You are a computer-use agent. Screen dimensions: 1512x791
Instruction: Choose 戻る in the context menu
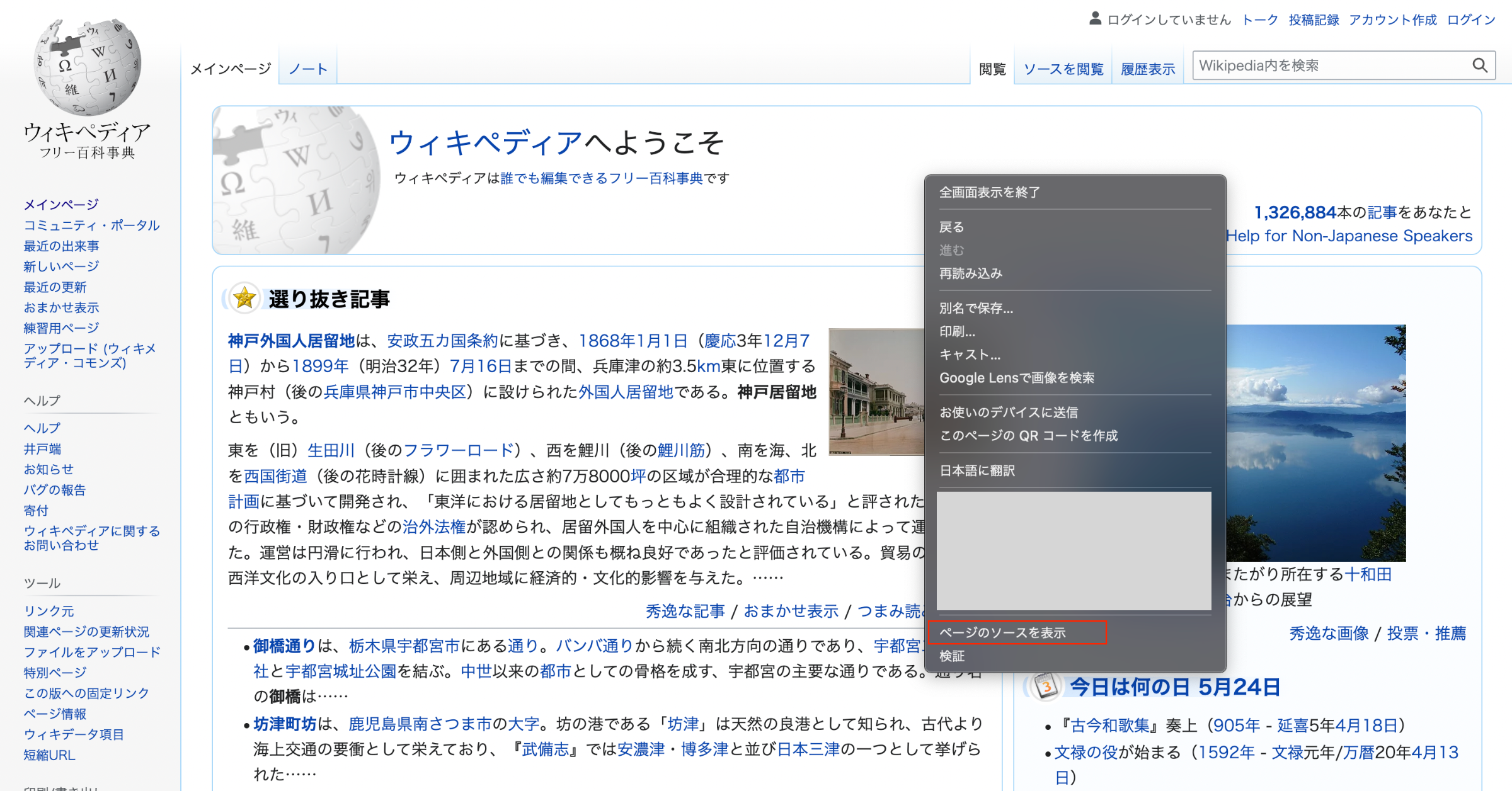1075,227
